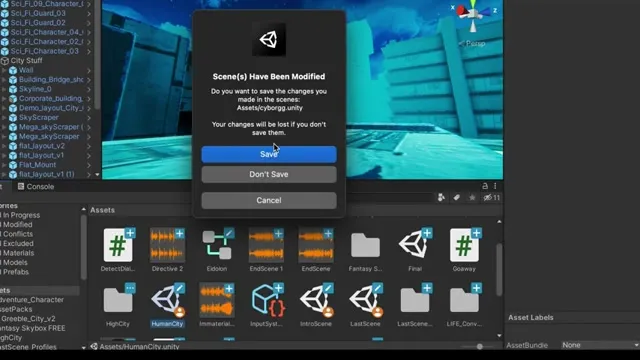
Task: Select City Stuff in hierarchy
Action: click(x=26, y=61)
